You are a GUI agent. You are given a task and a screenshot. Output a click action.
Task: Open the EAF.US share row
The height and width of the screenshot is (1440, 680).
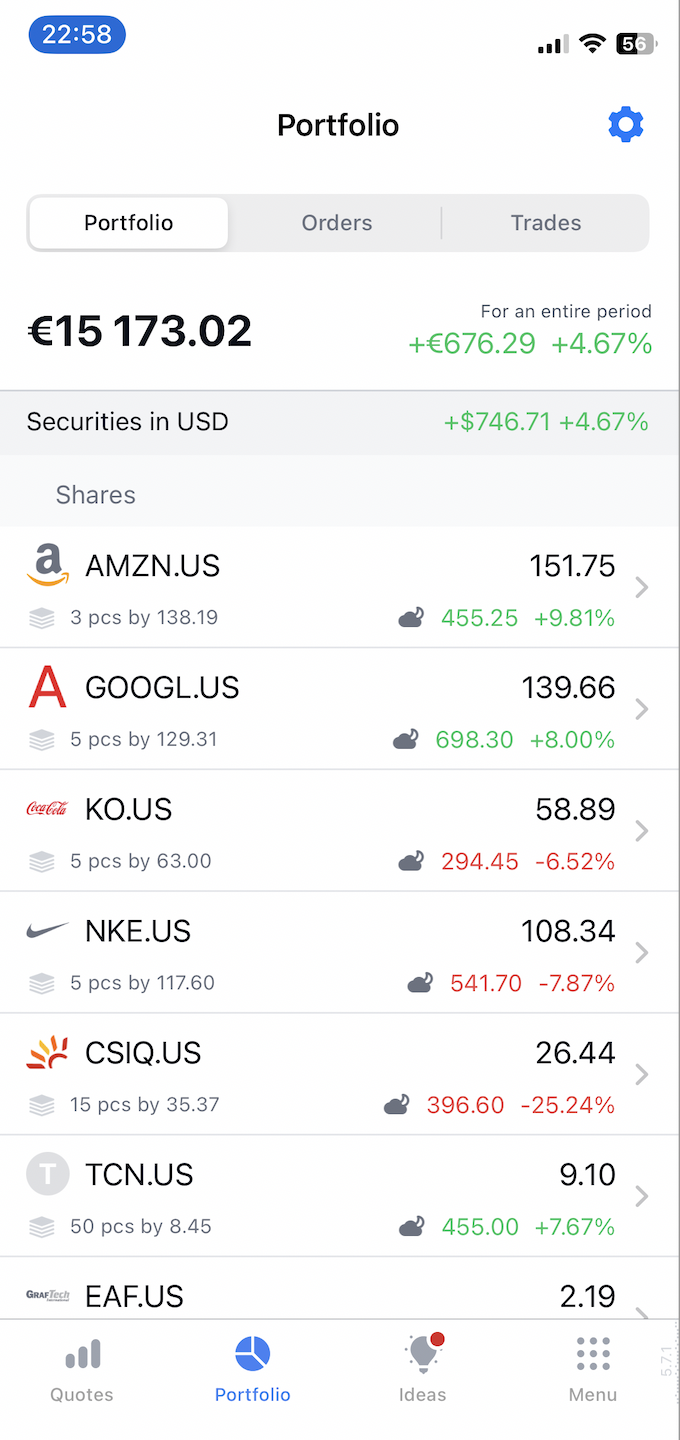tap(300, 1297)
